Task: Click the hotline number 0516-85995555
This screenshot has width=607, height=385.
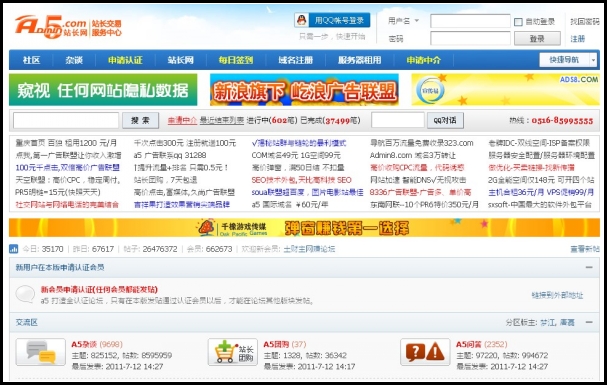Action: pyautogui.click(x=562, y=120)
